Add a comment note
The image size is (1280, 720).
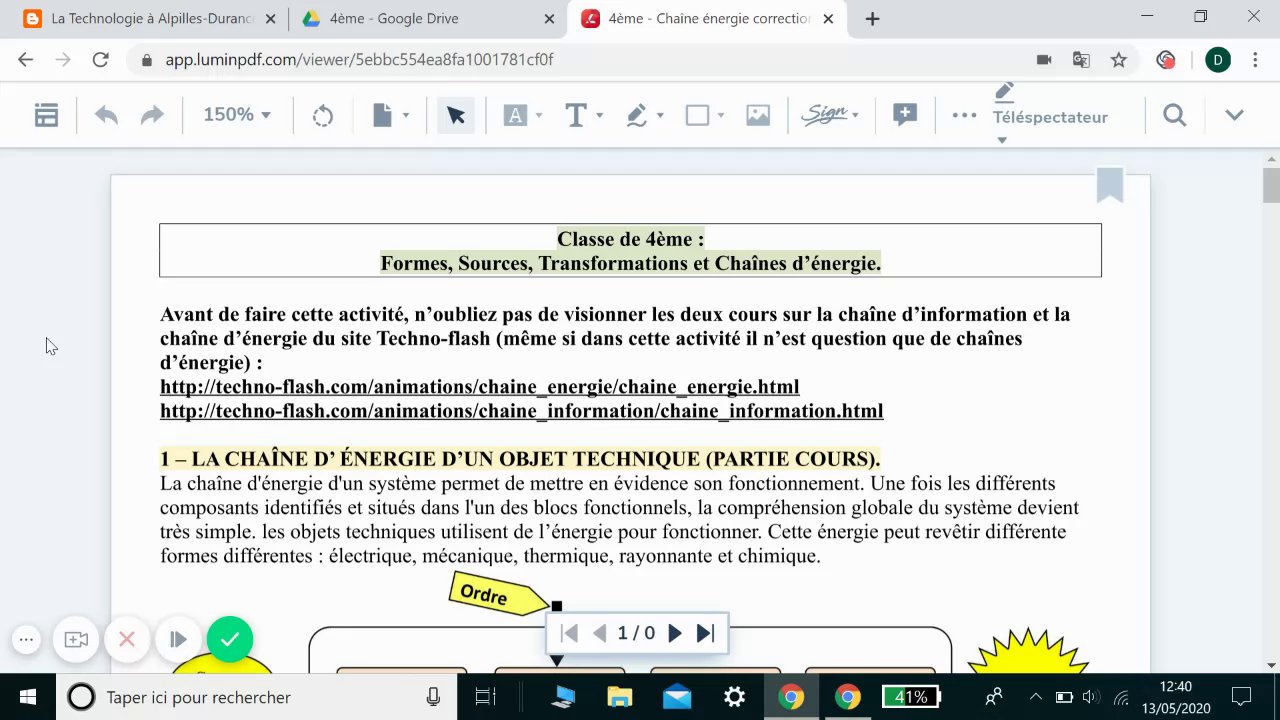905,115
